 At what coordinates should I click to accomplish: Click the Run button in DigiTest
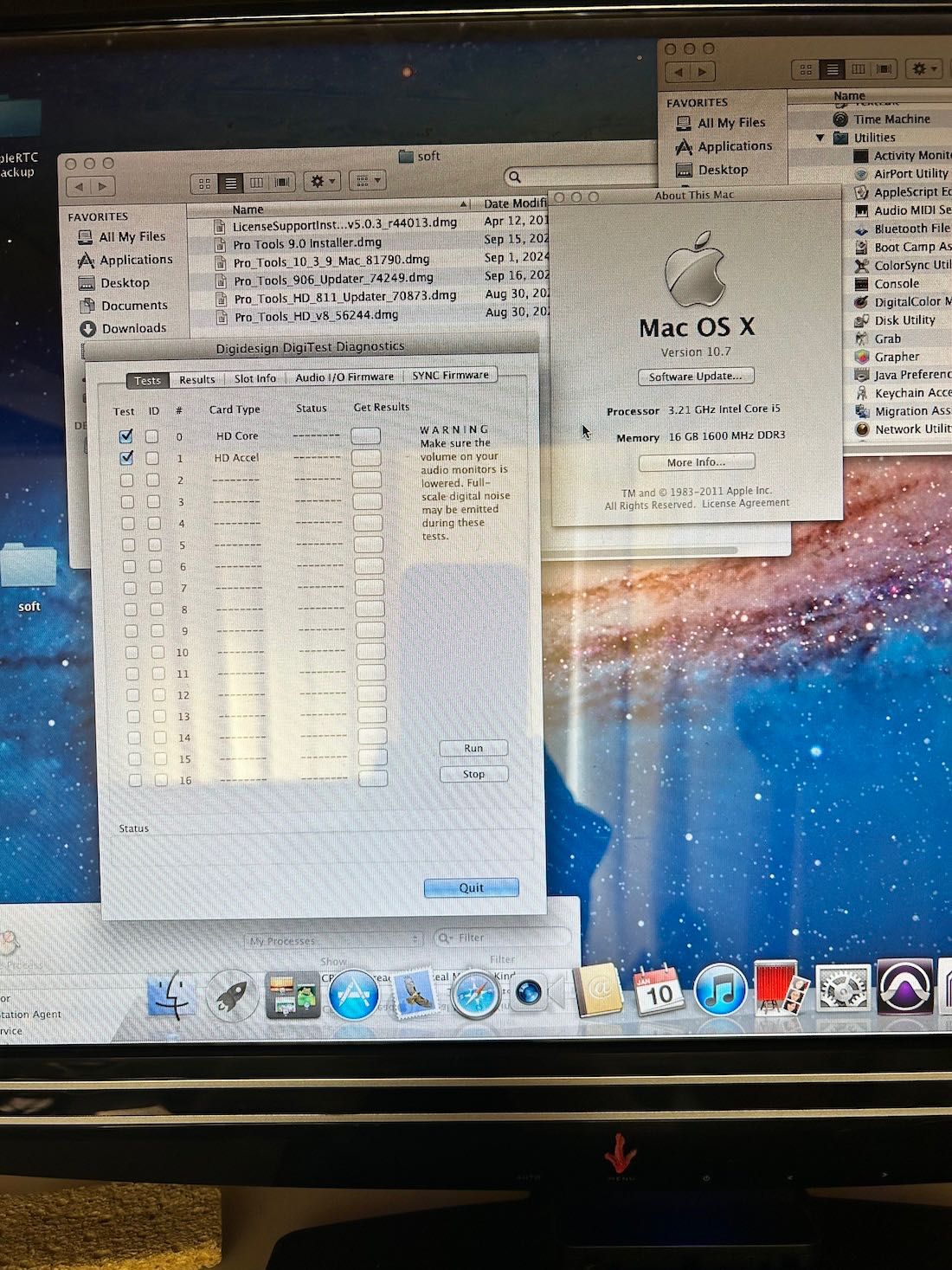tap(473, 748)
